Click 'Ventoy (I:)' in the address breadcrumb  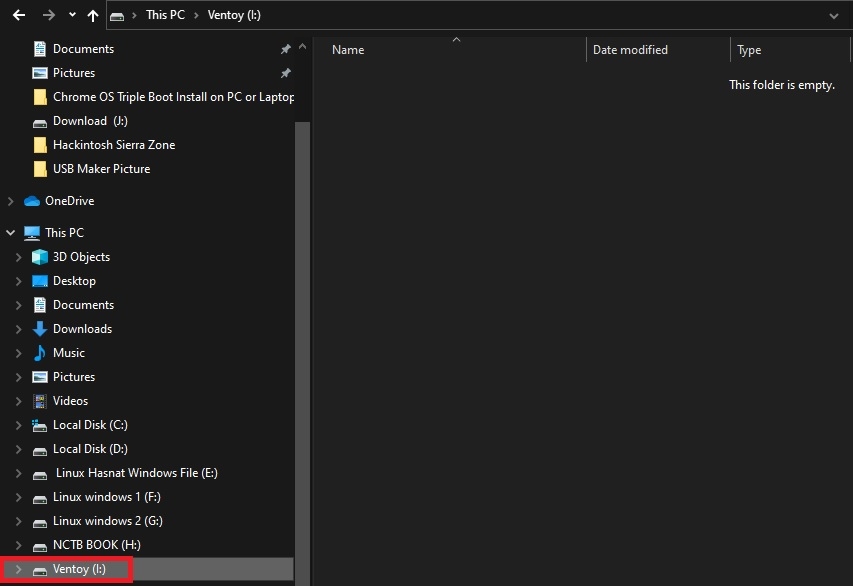(x=234, y=15)
